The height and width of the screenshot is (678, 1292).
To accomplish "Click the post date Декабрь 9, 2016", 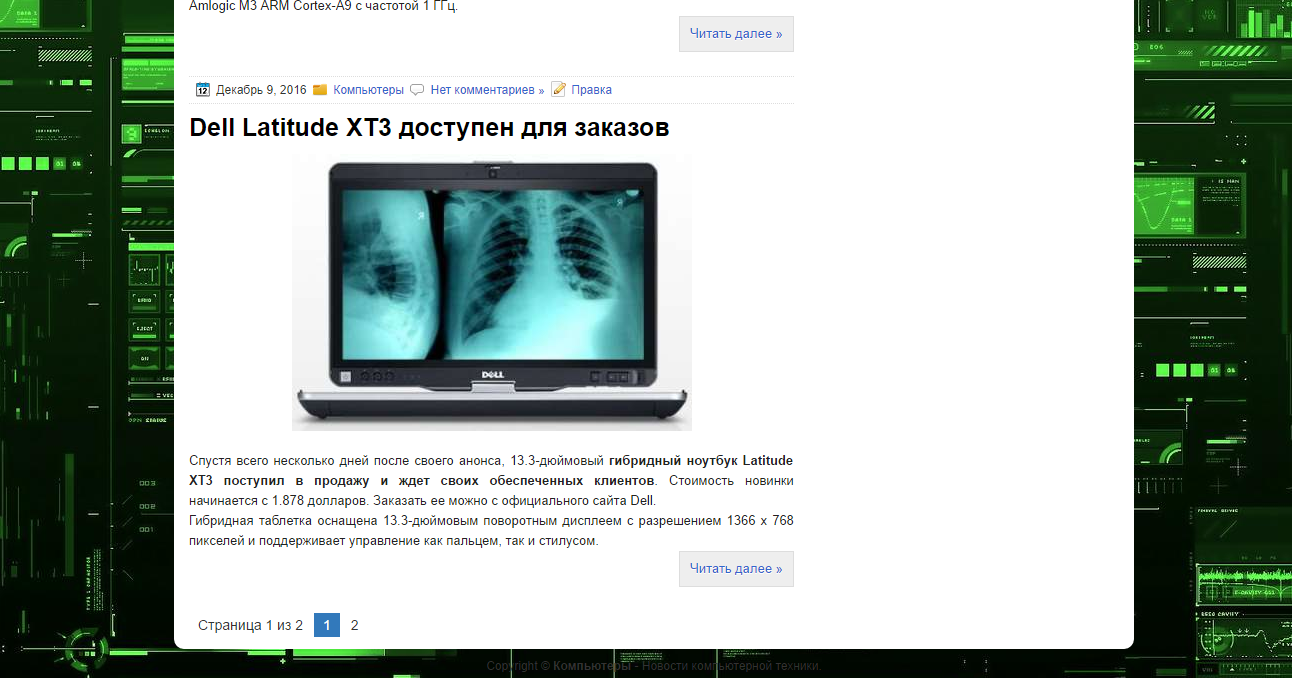I will click(261, 90).
